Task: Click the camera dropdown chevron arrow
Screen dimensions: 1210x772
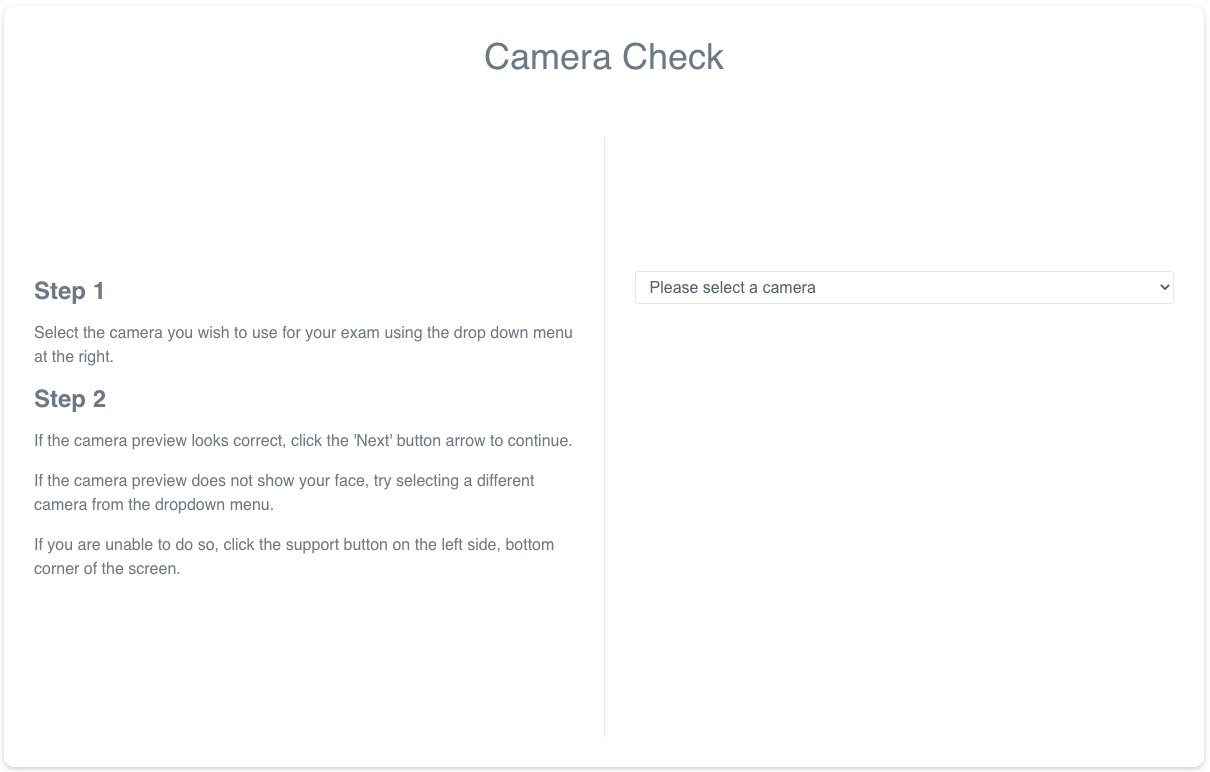Action: pyautogui.click(x=1164, y=287)
